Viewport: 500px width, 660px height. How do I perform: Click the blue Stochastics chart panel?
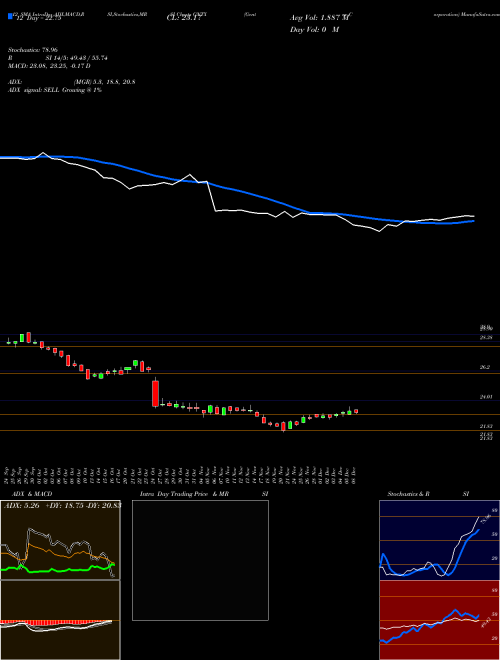click(x=439, y=540)
